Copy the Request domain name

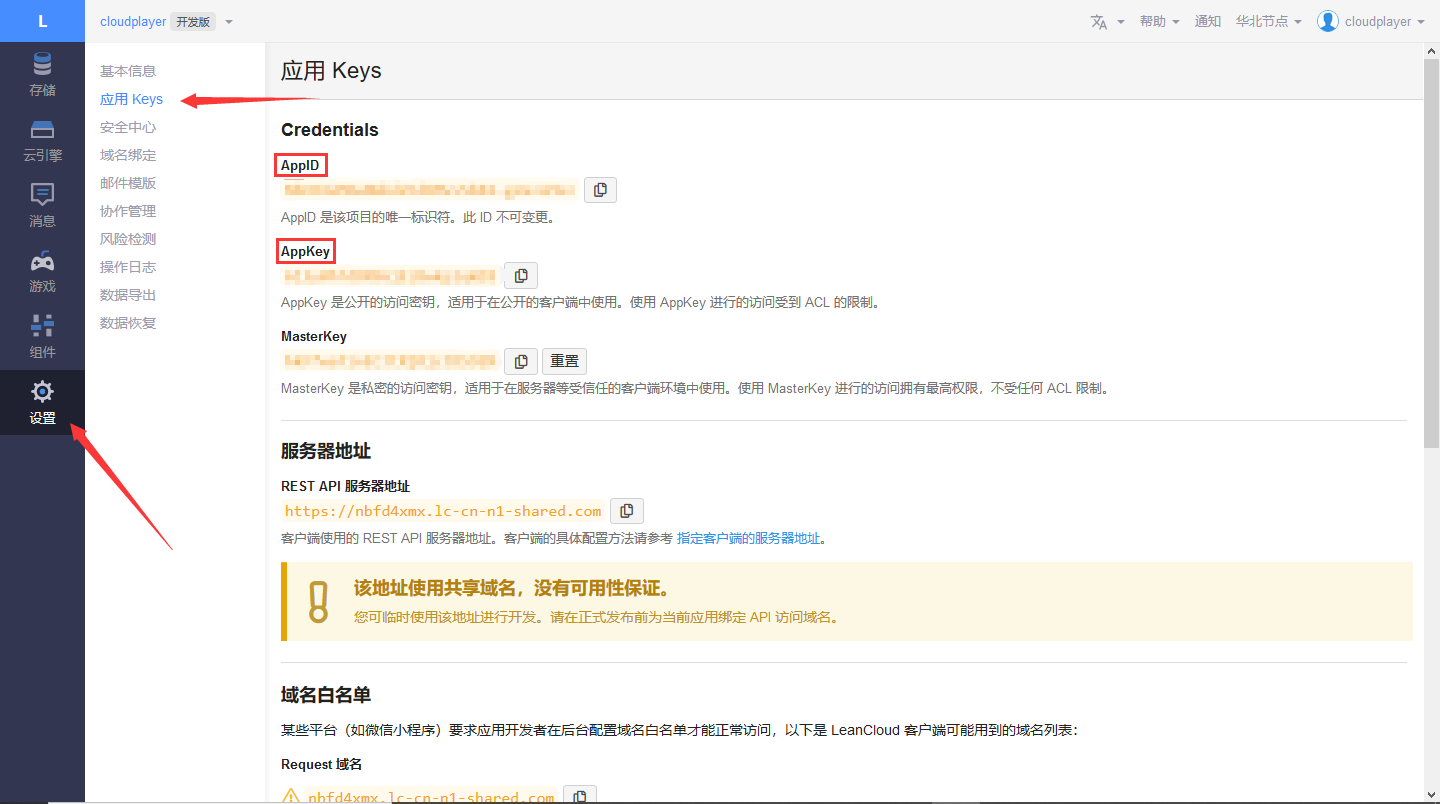tap(580, 797)
